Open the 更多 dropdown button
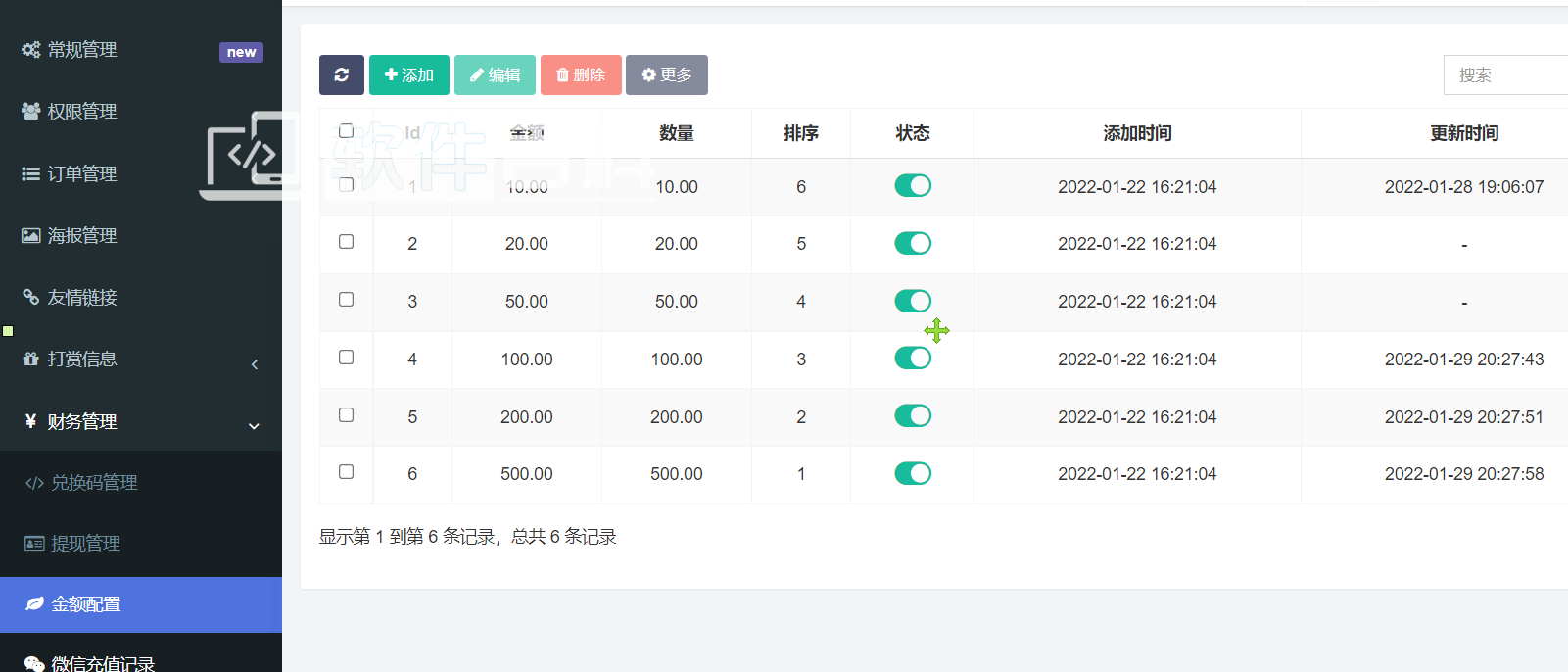The width and height of the screenshot is (1568, 672). point(666,74)
